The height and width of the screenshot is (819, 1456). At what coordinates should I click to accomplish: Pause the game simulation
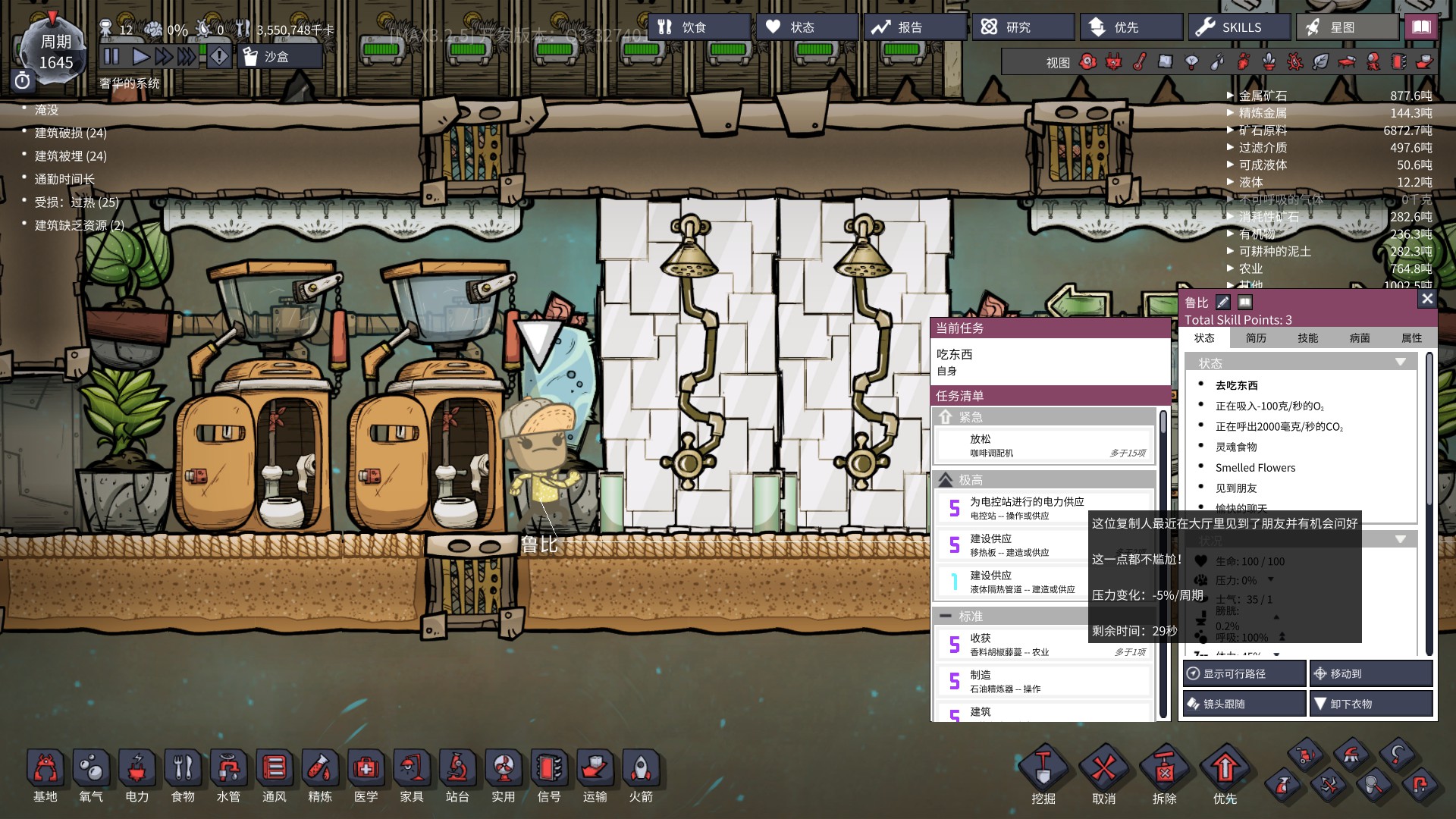pos(111,56)
